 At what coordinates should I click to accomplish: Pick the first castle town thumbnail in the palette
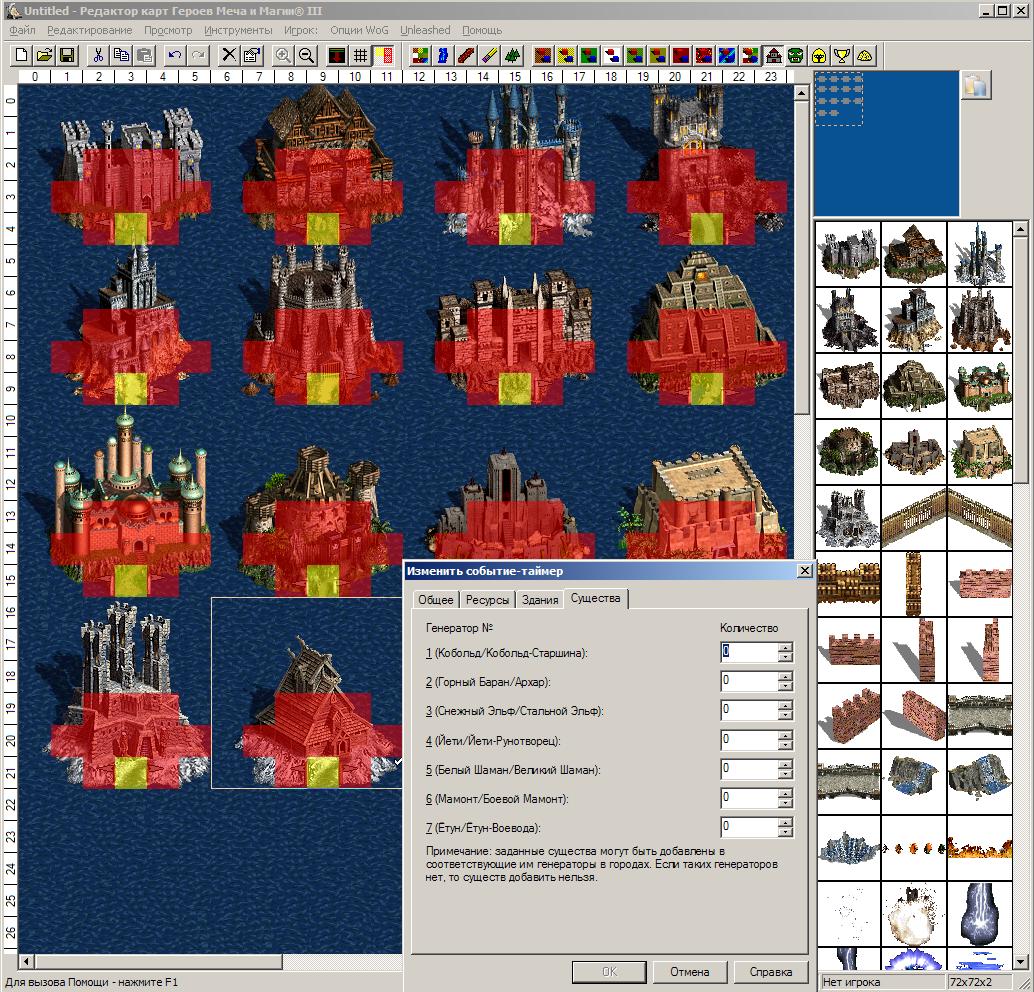848,254
